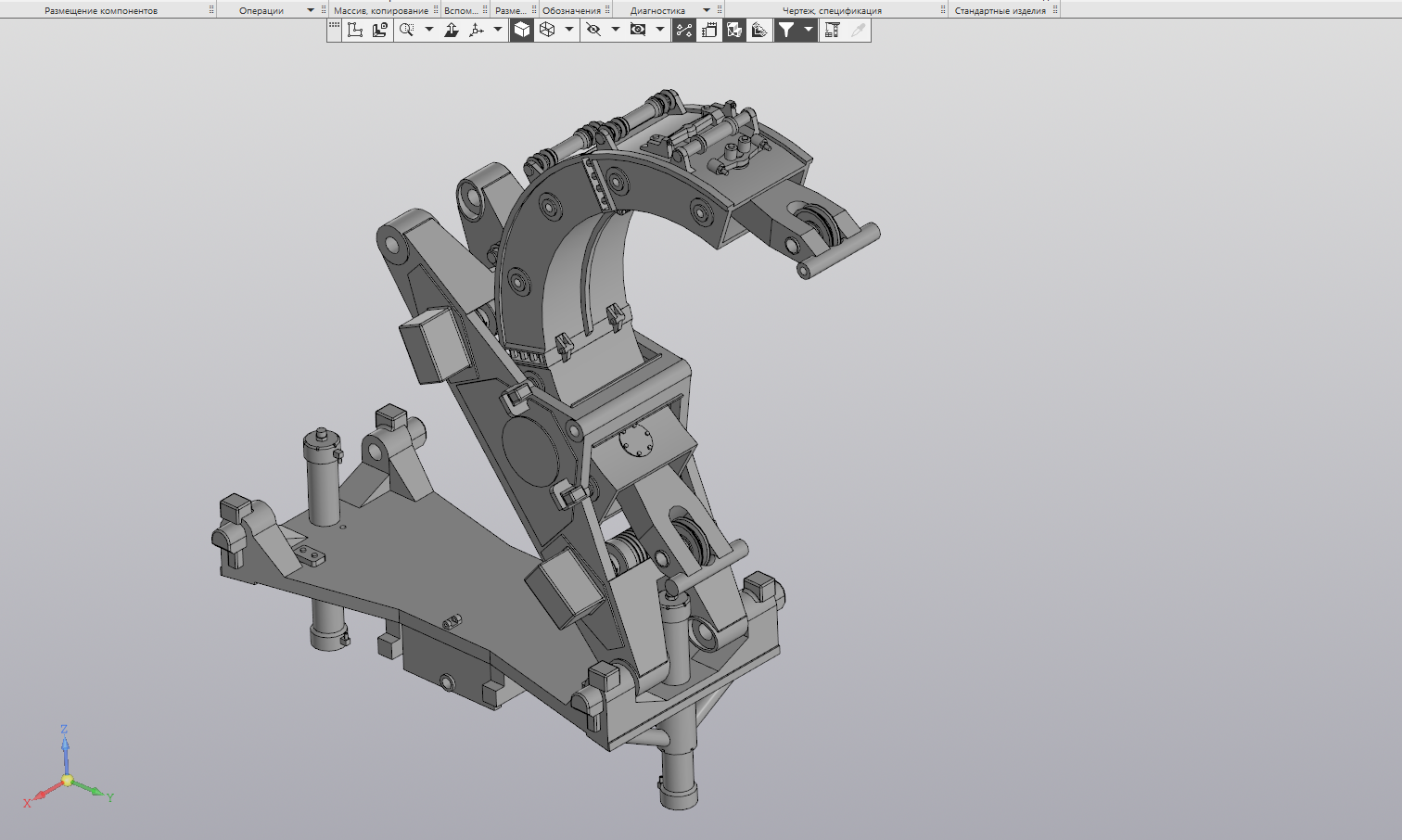Select the normal-to-plane view icon
Viewport: 1402px width, 840px height.
[452, 30]
